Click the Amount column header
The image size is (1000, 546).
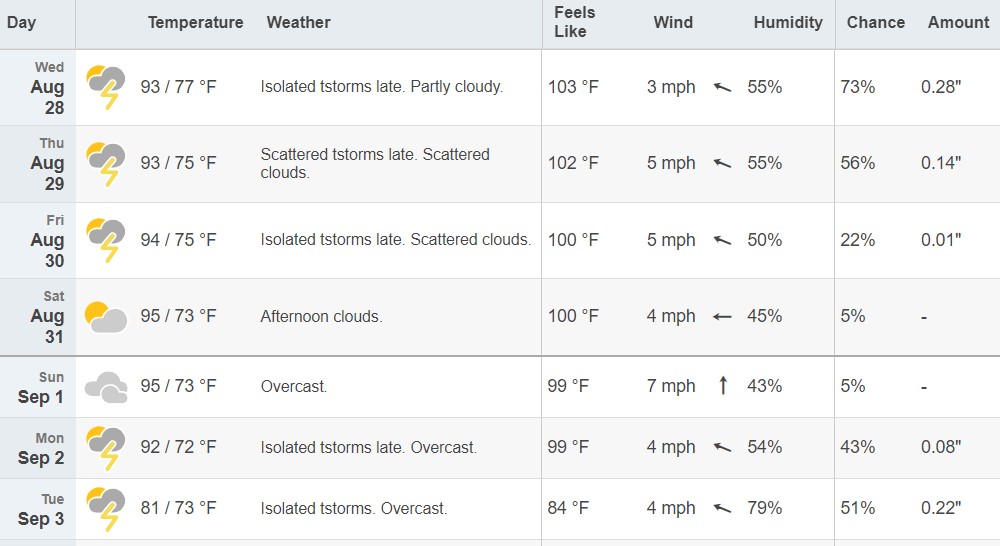(959, 22)
